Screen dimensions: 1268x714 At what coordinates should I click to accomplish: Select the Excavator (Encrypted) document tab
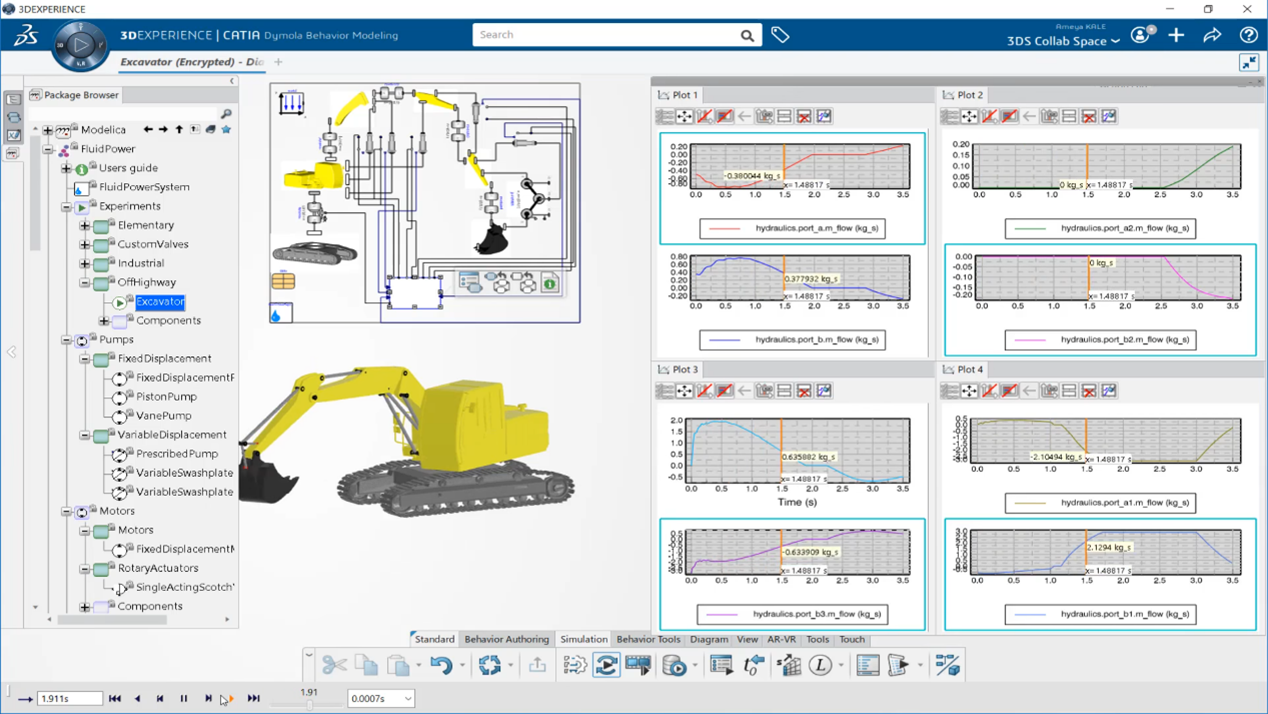(x=191, y=62)
